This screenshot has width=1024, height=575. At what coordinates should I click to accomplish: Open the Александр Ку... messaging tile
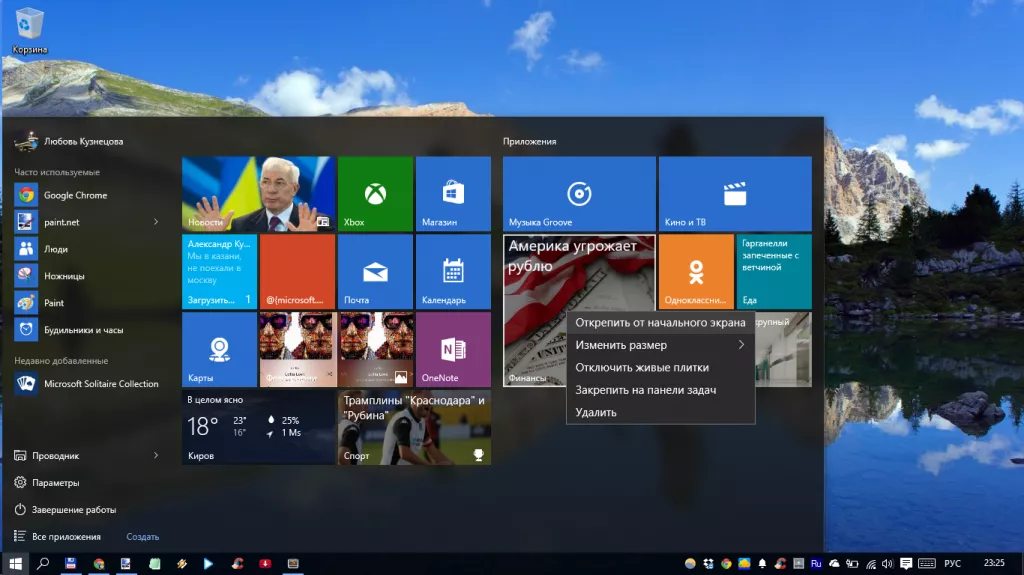[219, 271]
